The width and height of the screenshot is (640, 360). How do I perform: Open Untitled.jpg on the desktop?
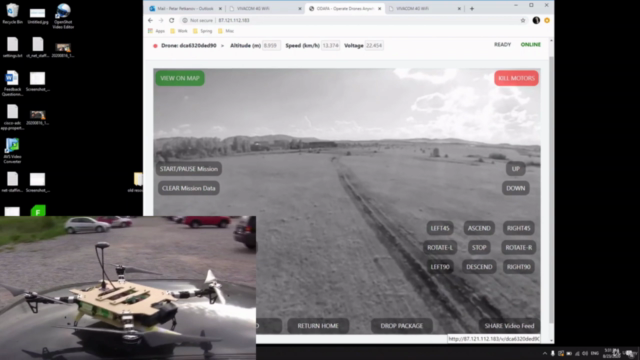(x=38, y=16)
